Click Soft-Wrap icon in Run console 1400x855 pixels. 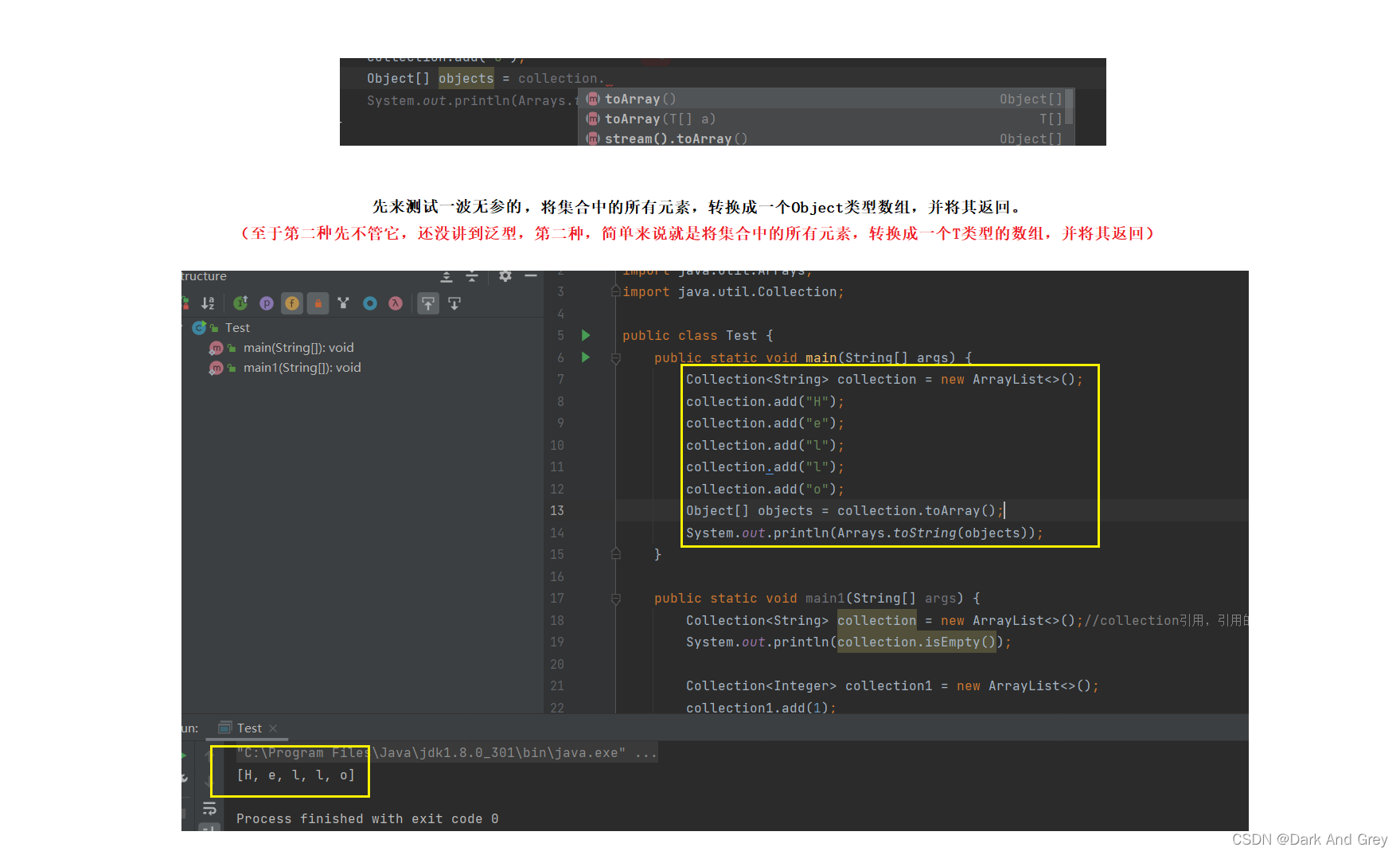[209, 809]
